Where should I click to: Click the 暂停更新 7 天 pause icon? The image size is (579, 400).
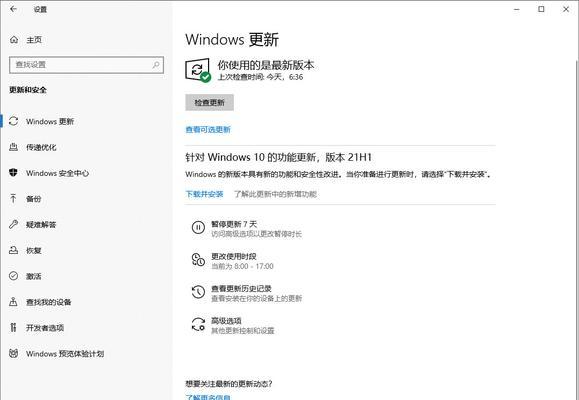[x=198, y=228]
